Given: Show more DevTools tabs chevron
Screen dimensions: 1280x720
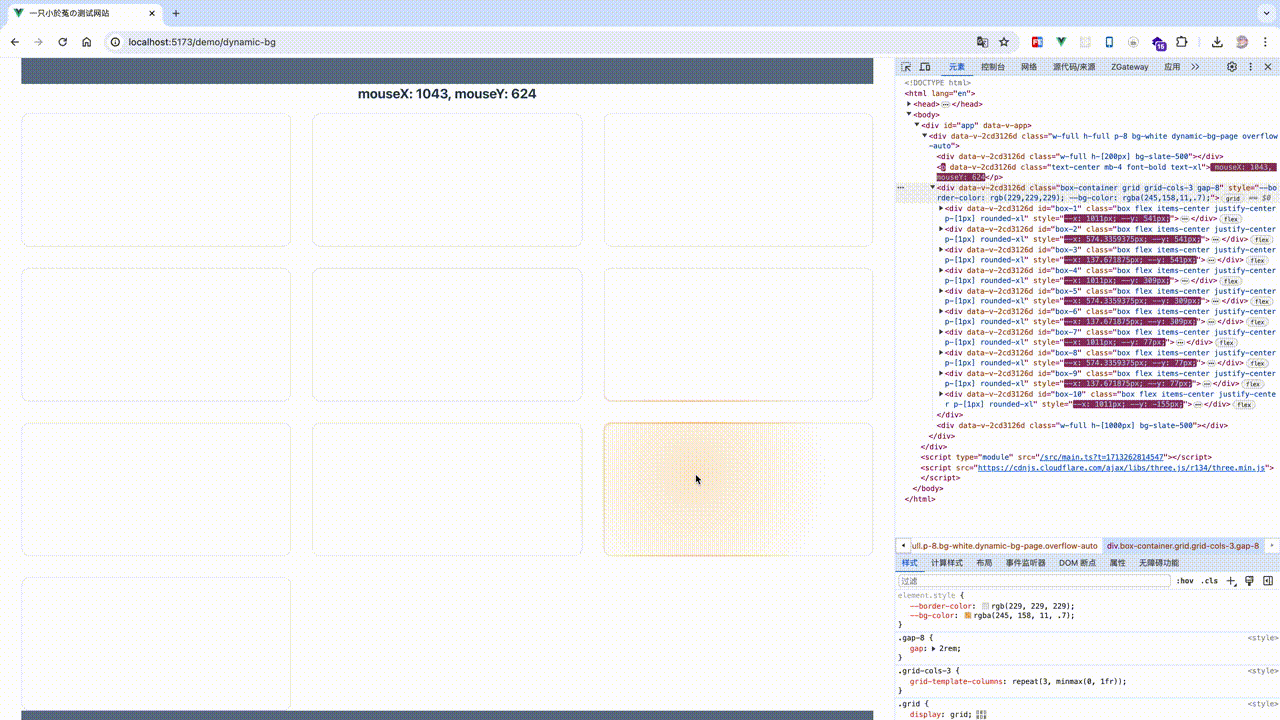Looking at the screenshot, I should tap(1195, 67).
